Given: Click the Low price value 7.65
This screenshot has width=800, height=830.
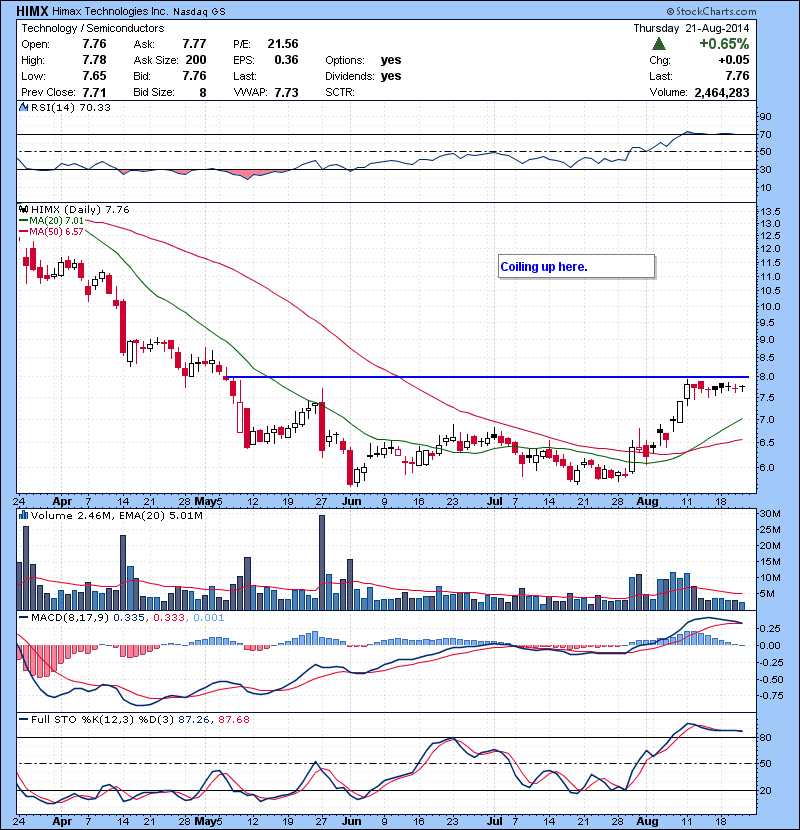Looking at the screenshot, I should click(x=94, y=76).
